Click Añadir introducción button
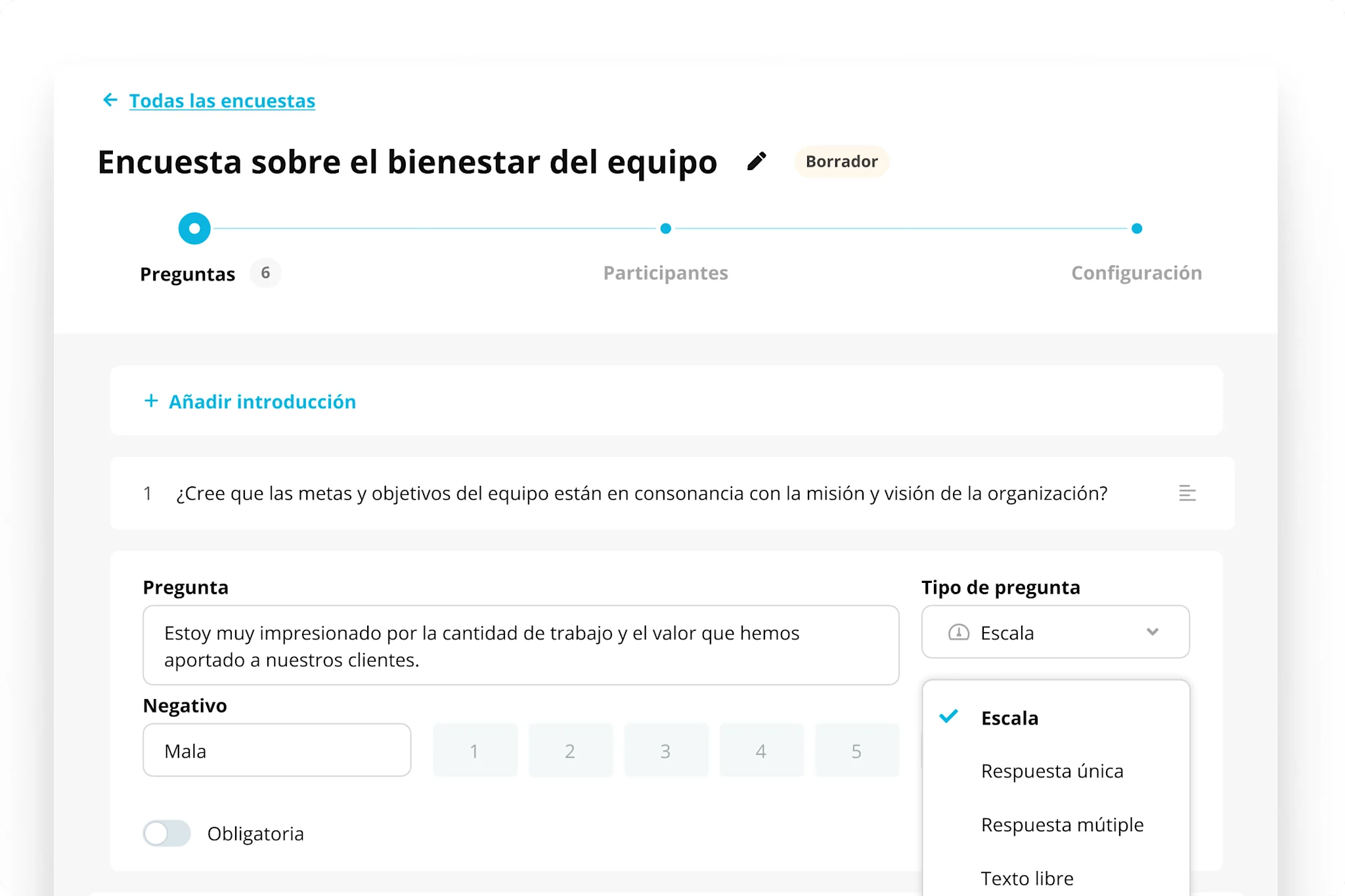 coord(262,401)
